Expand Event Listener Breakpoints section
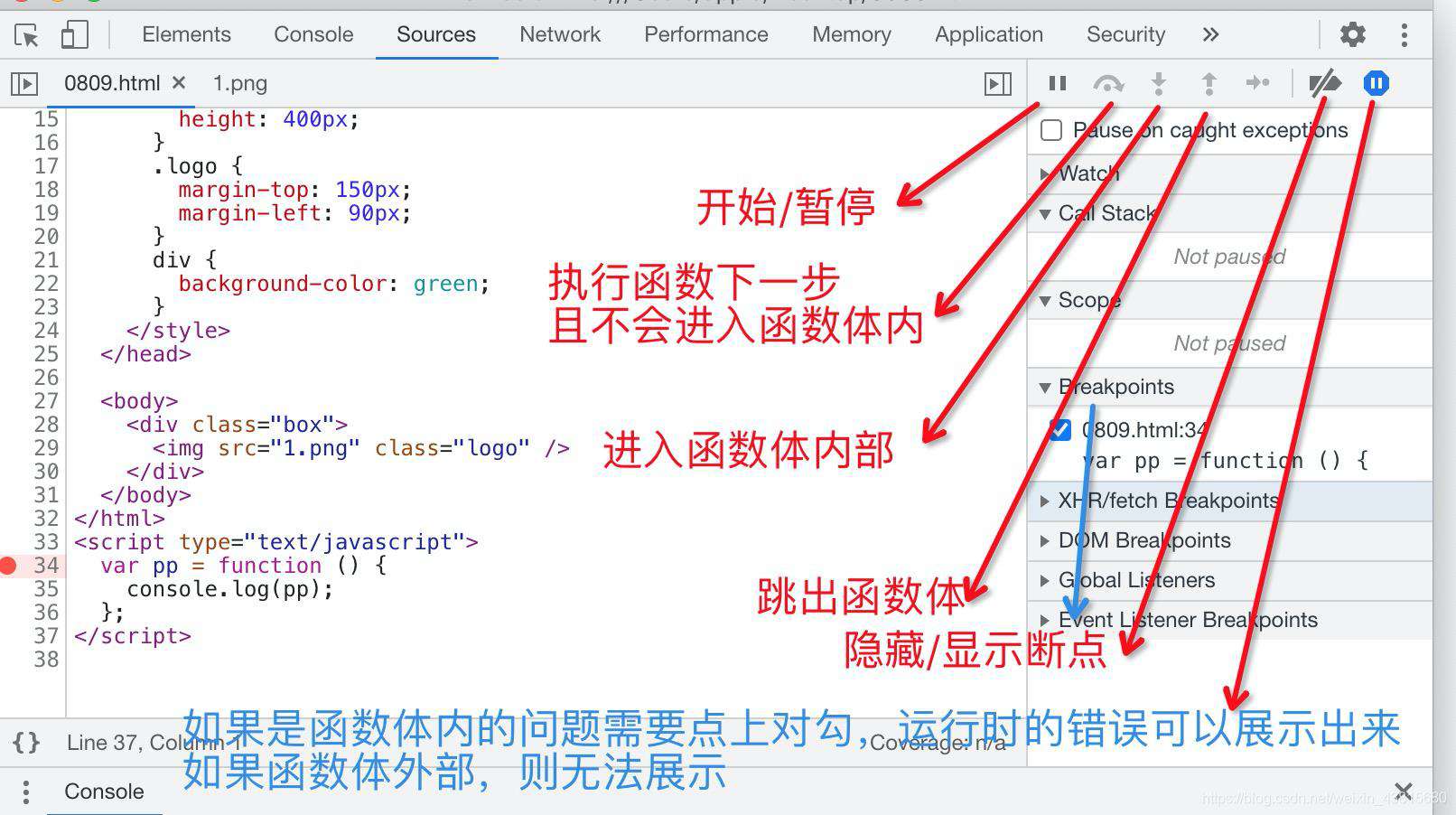The image size is (1456, 815). click(1045, 621)
